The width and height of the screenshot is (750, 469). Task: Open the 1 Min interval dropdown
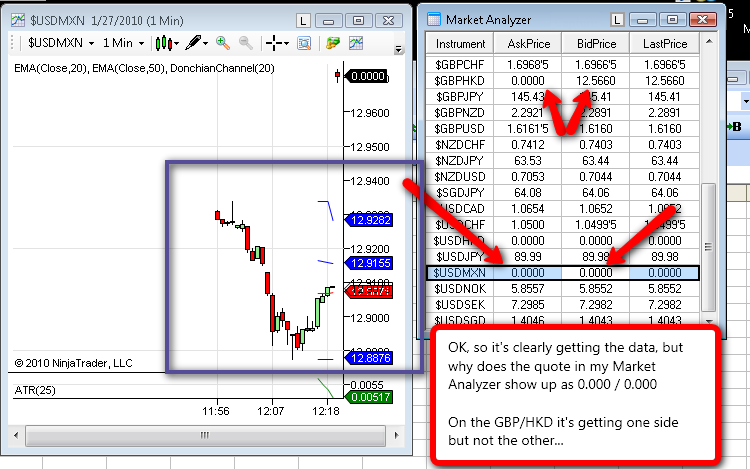tap(123, 43)
